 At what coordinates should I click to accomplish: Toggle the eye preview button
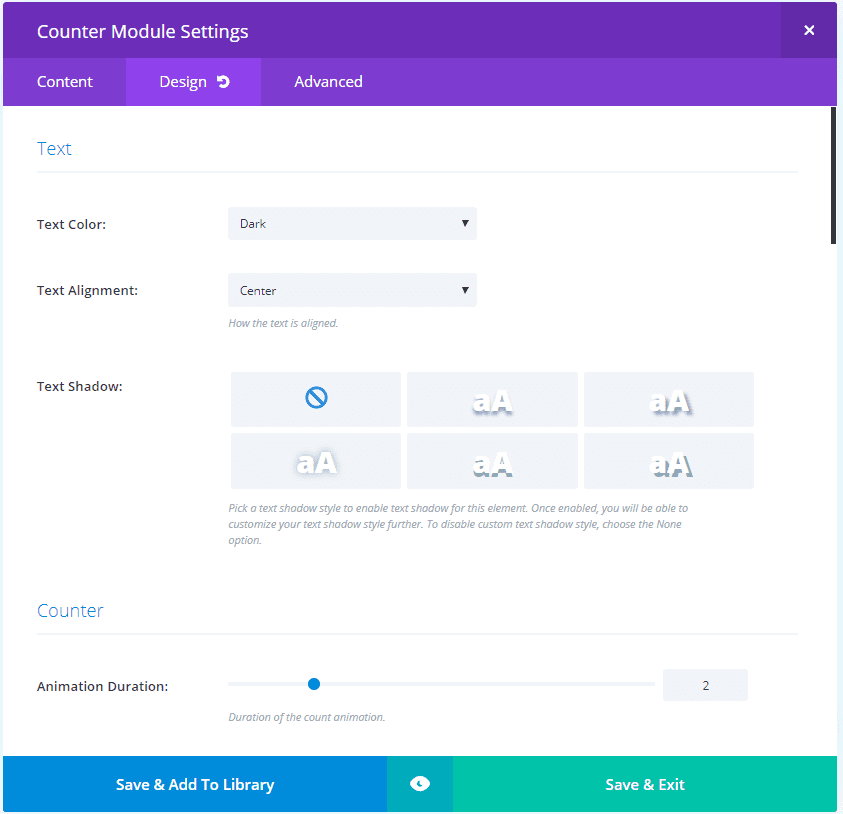click(420, 784)
